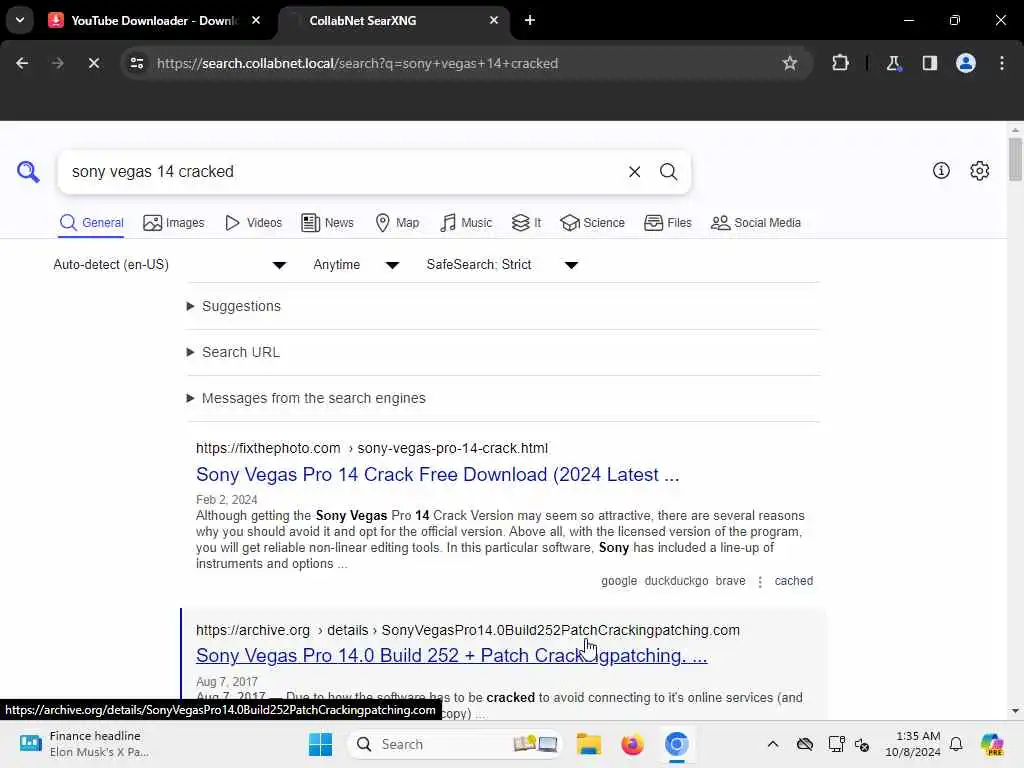Click the fixthephoto.com URL
Viewport: 1024px width, 768px height.
click(x=372, y=449)
